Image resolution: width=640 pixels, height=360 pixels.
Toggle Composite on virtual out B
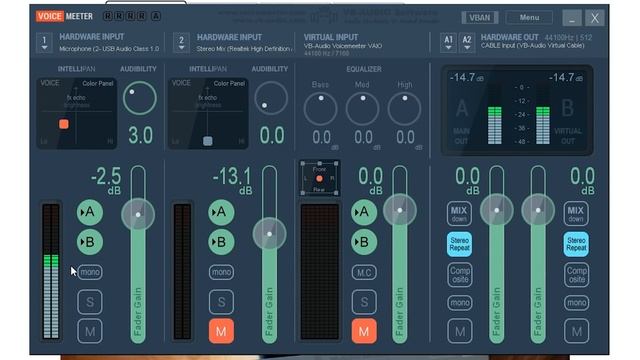576,275
